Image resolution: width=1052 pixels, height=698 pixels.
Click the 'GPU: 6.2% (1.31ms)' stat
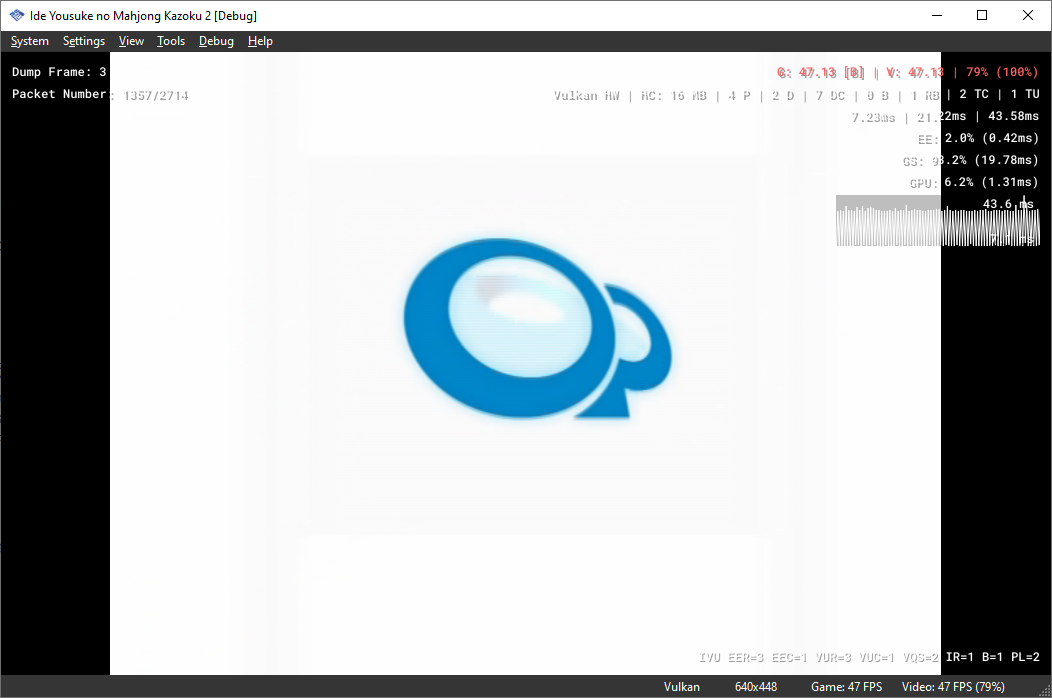tap(974, 183)
